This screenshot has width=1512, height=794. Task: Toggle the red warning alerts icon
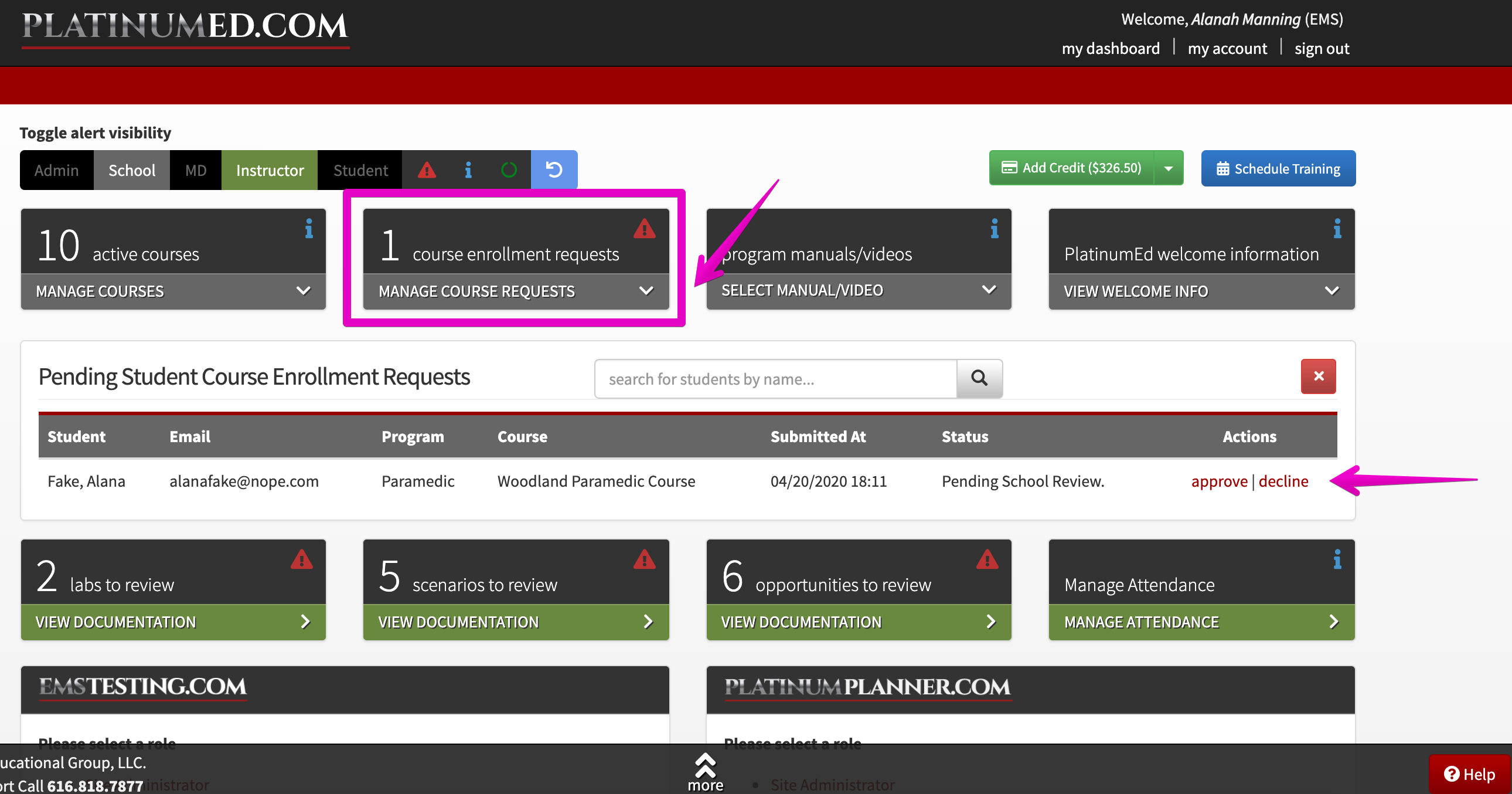[427, 170]
